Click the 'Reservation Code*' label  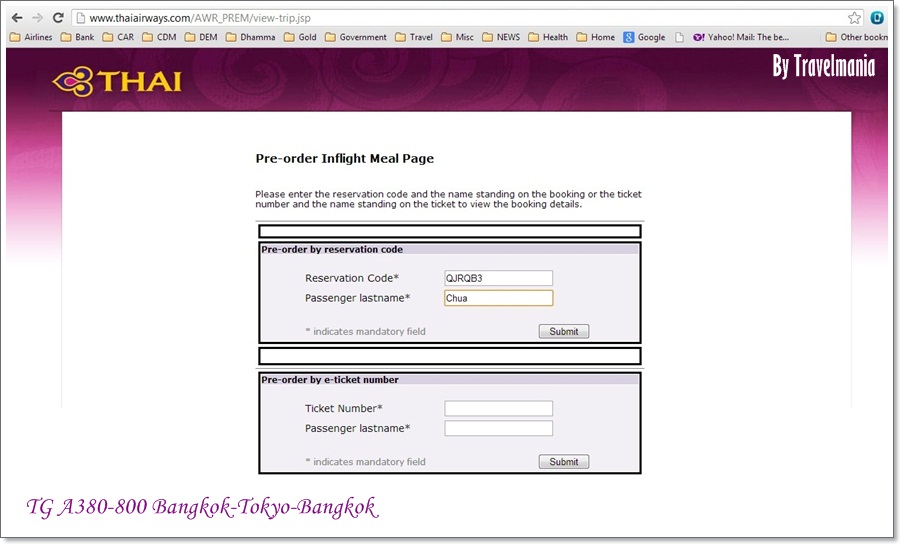point(351,278)
